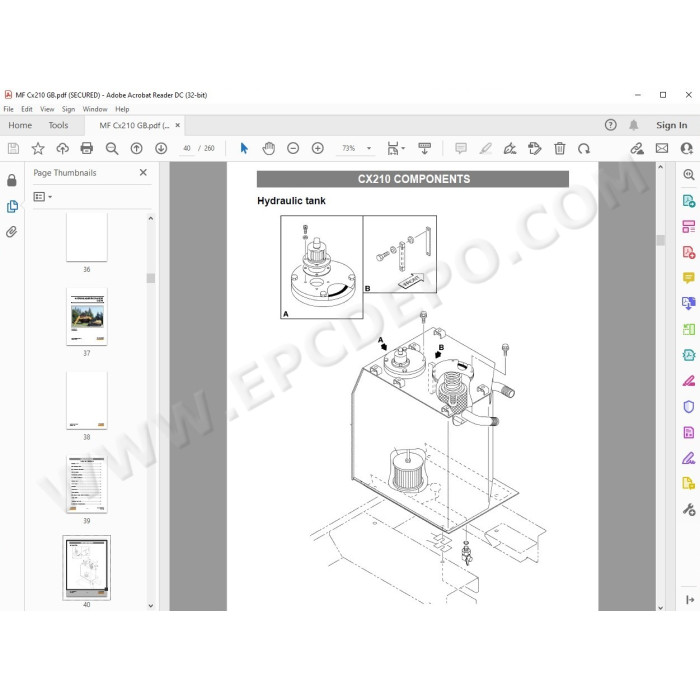This screenshot has height=700, width=700.
Task: Open the Fill & Sign tool in right pane
Action: tap(689, 458)
